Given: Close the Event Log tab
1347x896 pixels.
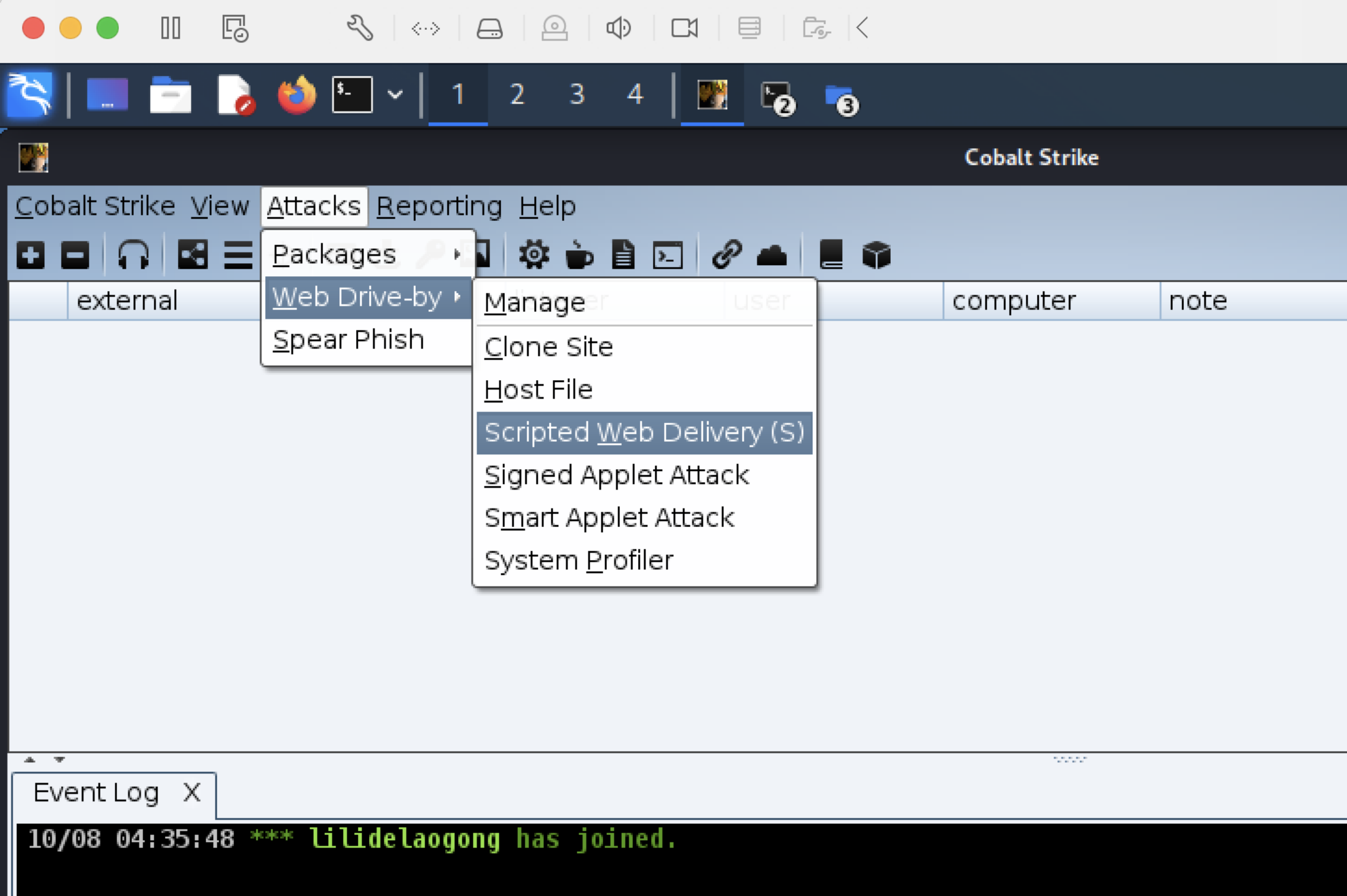Looking at the screenshot, I should pos(192,793).
